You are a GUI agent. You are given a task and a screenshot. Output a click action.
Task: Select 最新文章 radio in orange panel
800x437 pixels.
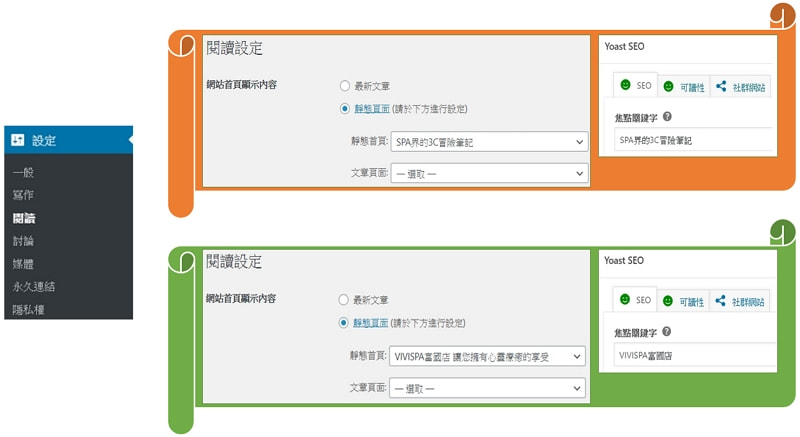pyautogui.click(x=344, y=86)
